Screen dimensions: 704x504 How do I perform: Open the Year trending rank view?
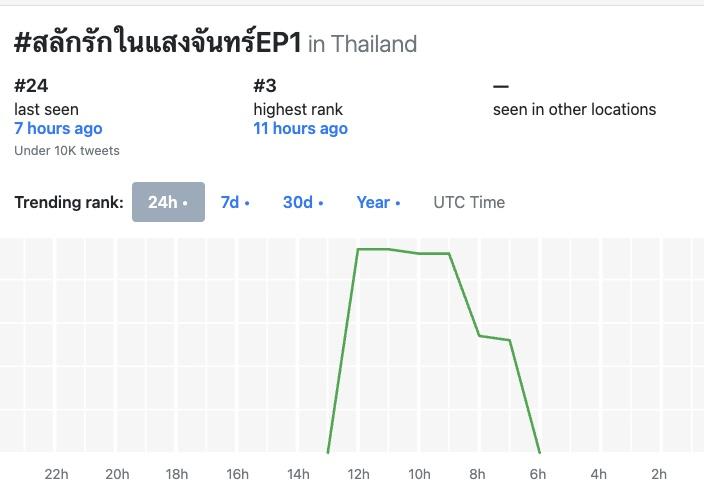378,202
